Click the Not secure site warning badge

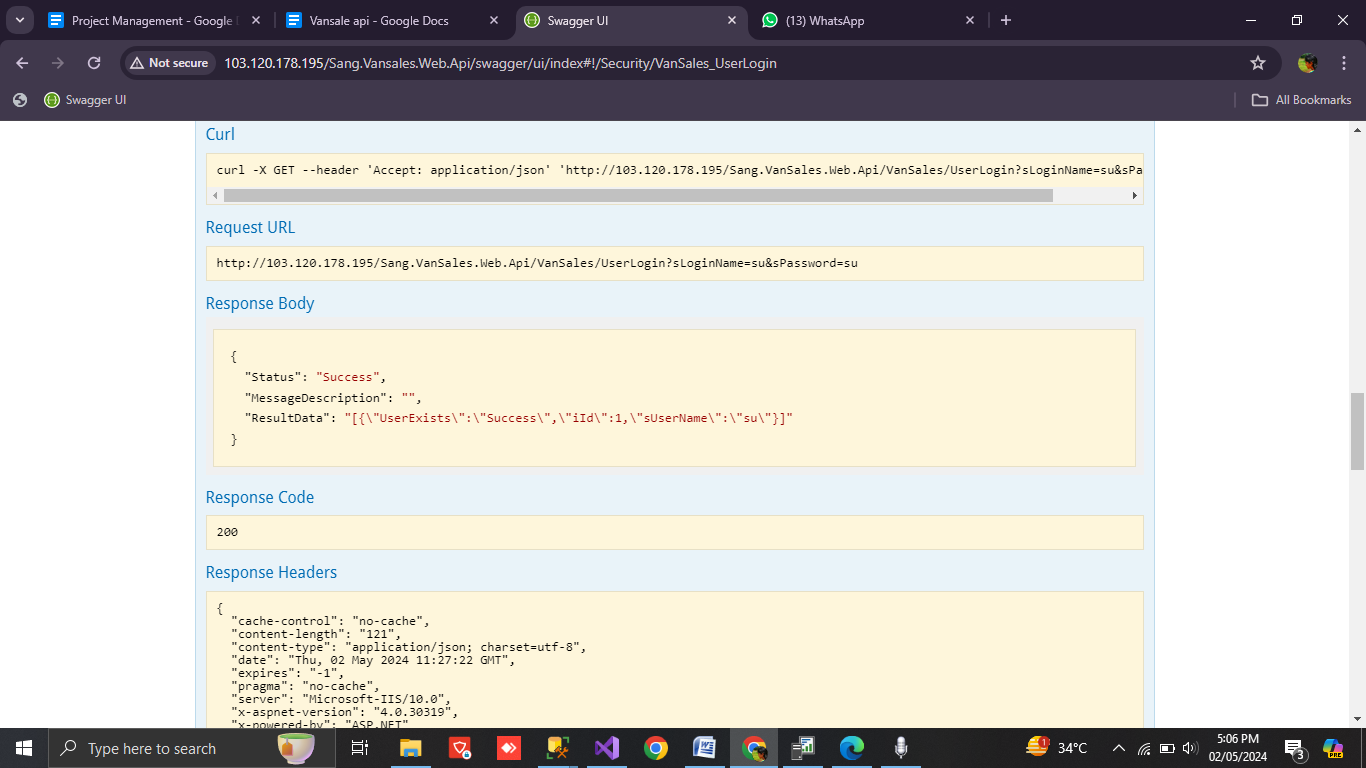169,63
